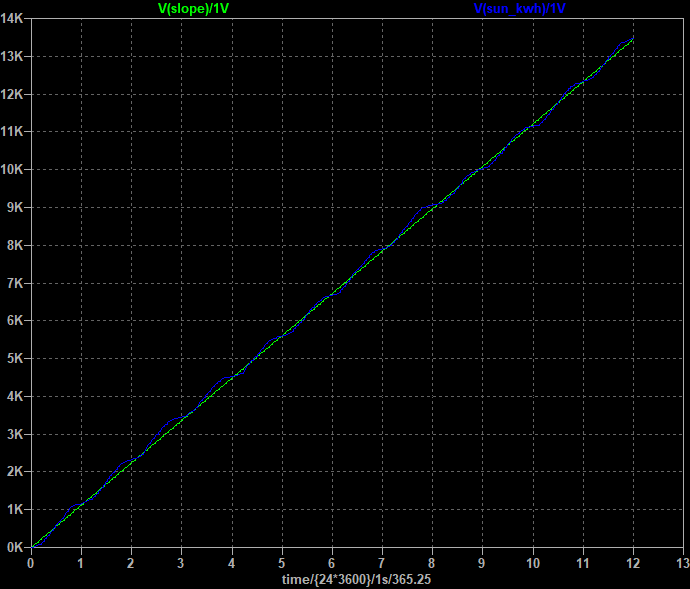Open the time axis expression label
690x589 pixels.
tap(356, 579)
